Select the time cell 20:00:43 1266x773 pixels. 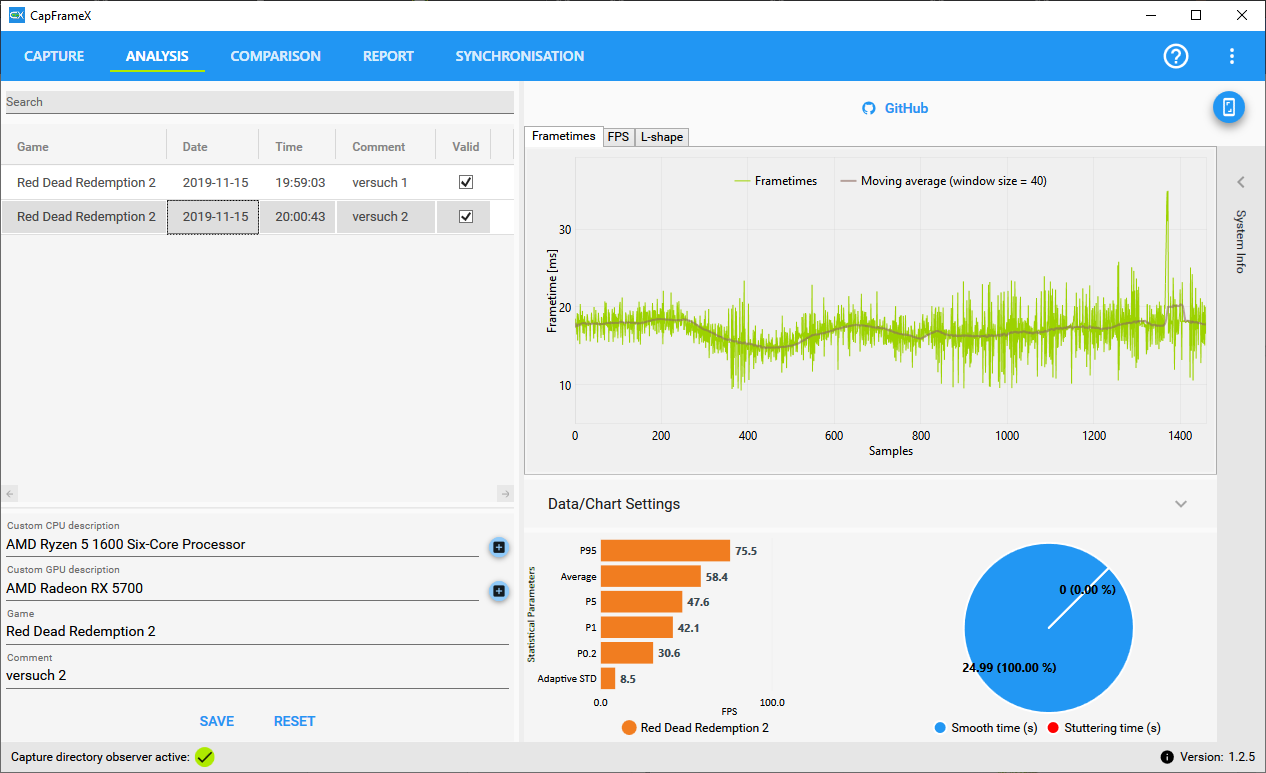pyautogui.click(x=300, y=217)
